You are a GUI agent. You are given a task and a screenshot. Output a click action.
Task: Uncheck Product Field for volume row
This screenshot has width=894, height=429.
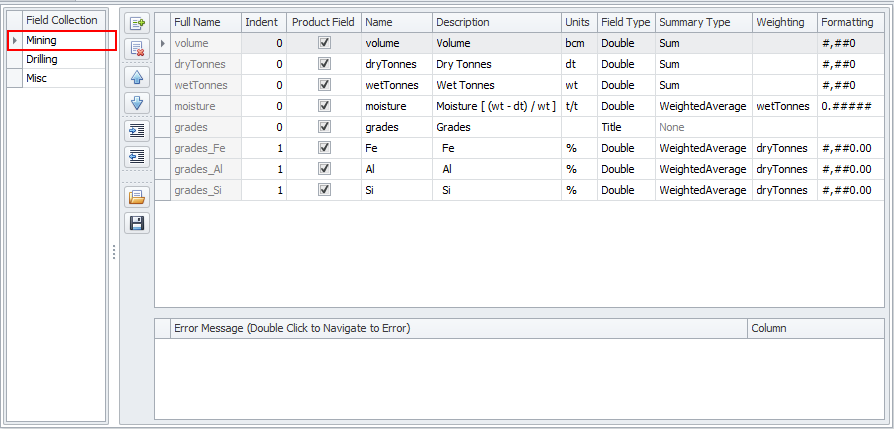[324, 43]
